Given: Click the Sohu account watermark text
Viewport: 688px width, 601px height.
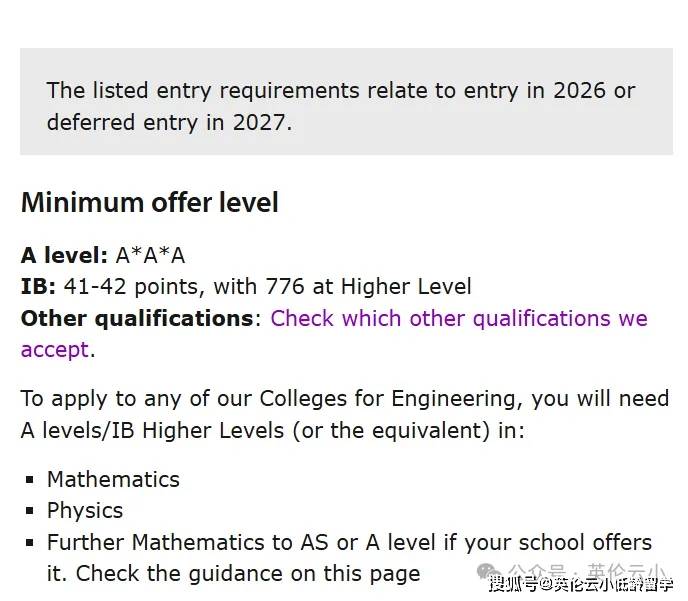Looking at the screenshot, I should [581, 585].
